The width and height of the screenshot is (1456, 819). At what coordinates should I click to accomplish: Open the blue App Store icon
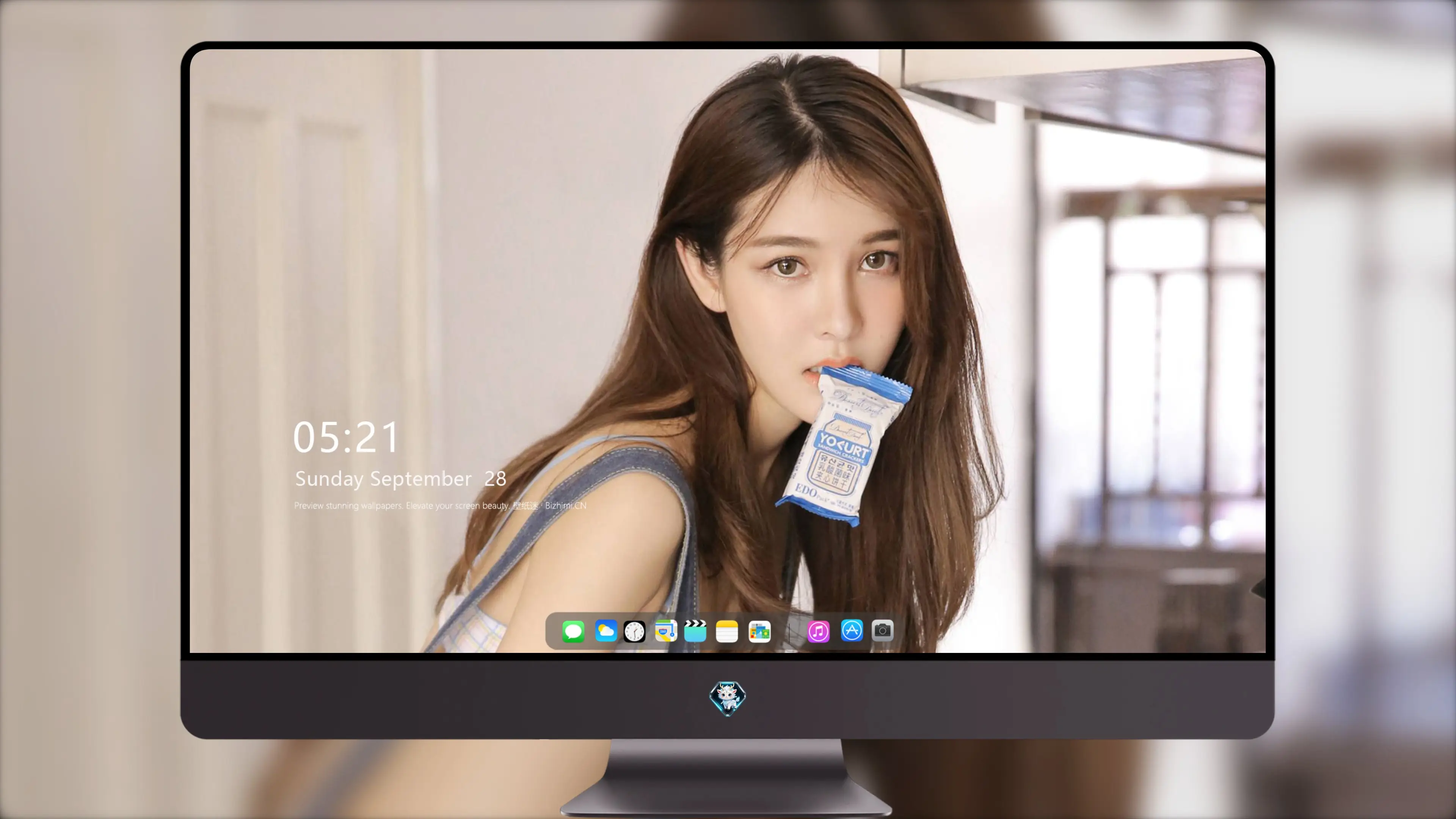click(852, 631)
